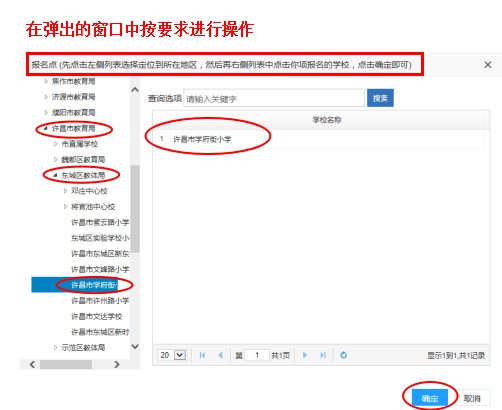Close the 报名点 dialog with X
This screenshot has width=502, height=410.
point(488,65)
